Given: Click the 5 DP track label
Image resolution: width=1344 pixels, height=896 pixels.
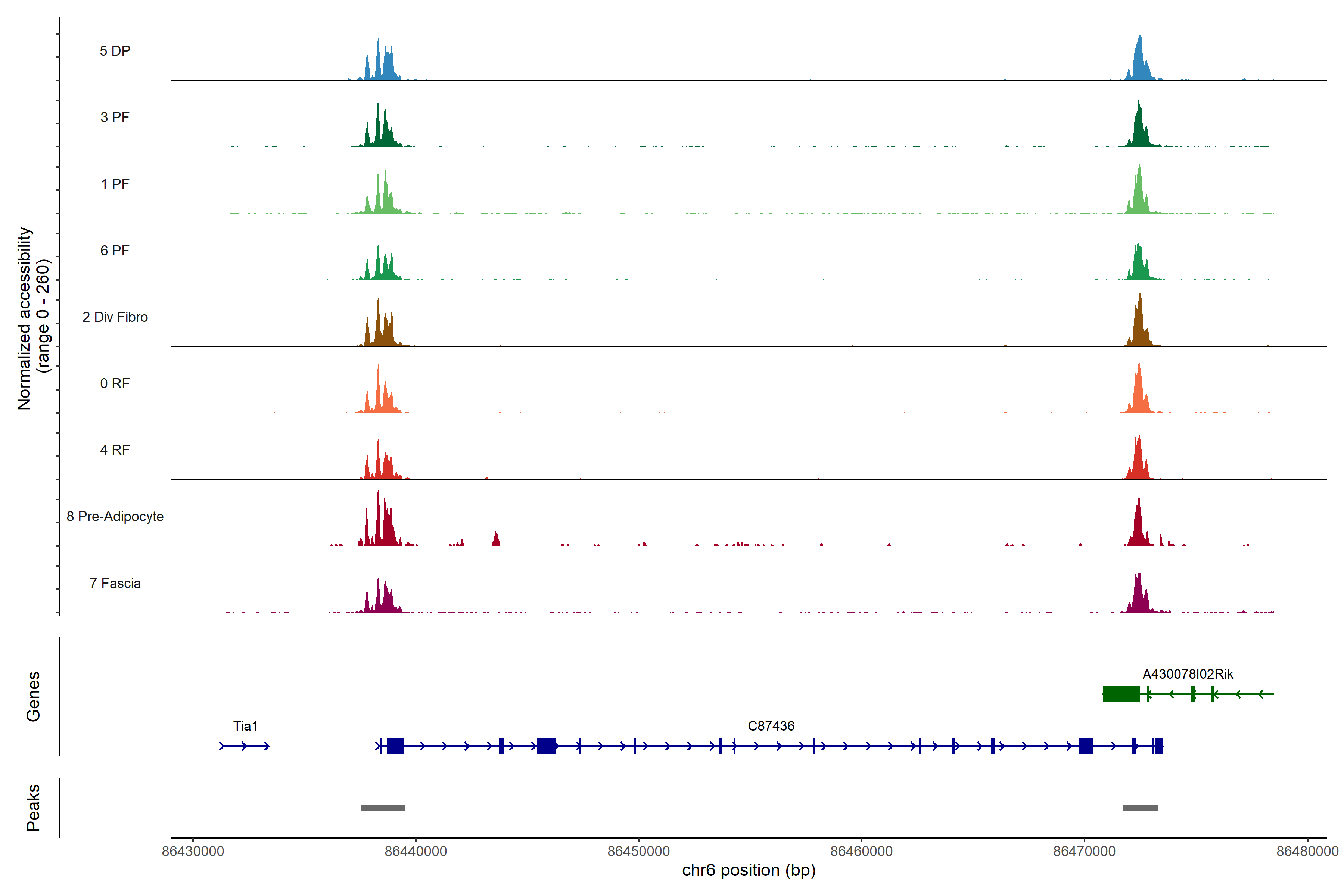Looking at the screenshot, I should click(x=115, y=51).
